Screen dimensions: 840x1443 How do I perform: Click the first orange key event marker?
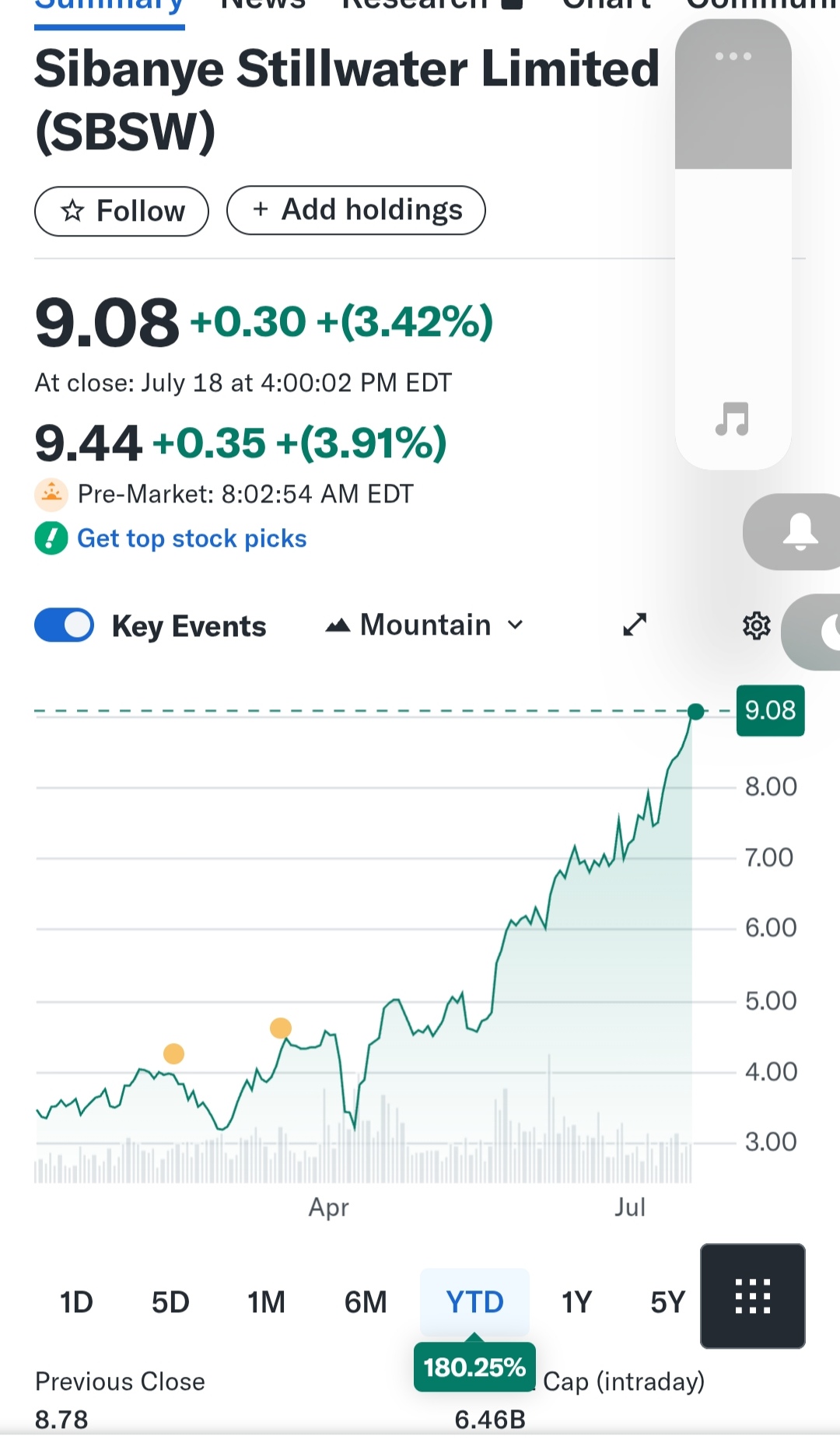tap(174, 1054)
